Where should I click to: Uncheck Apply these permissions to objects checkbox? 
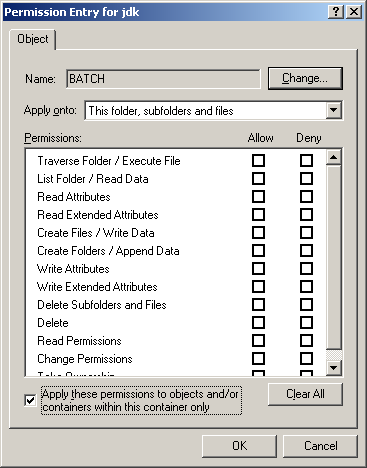30,400
